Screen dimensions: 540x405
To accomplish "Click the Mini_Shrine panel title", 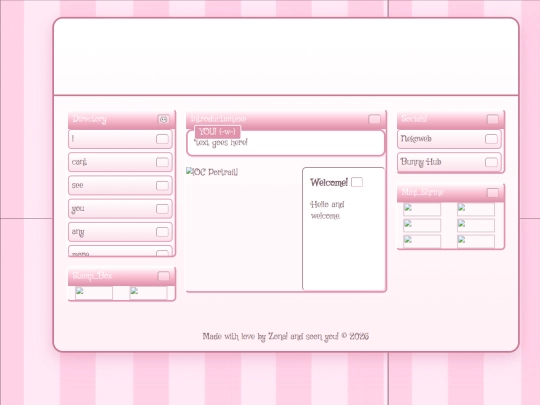I will point(422,192).
